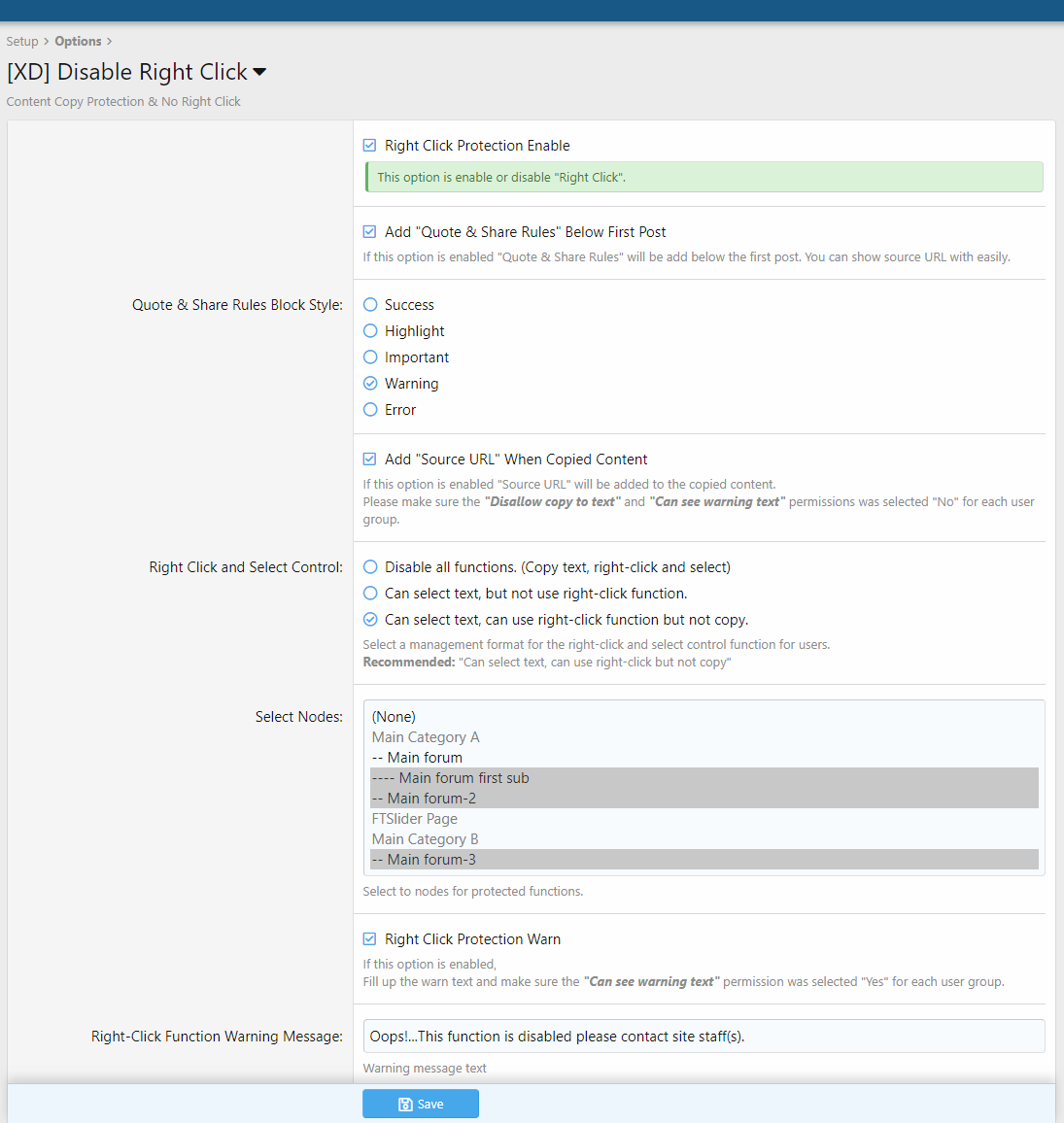Go to Setup breadcrumb link

pyautogui.click(x=22, y=42)
